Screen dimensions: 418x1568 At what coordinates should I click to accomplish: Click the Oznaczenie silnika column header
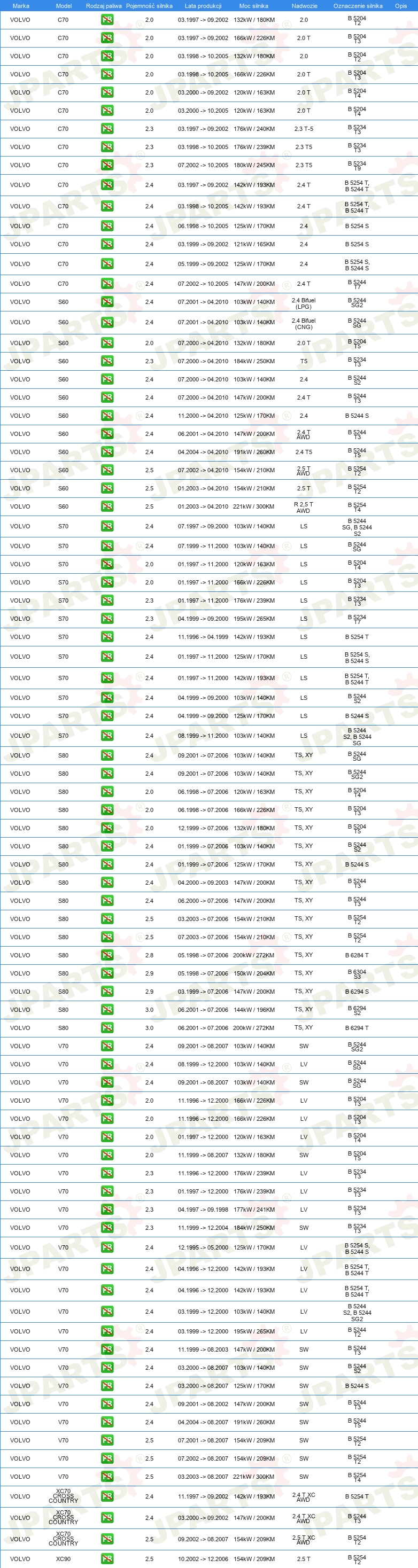tap(358, 5)
